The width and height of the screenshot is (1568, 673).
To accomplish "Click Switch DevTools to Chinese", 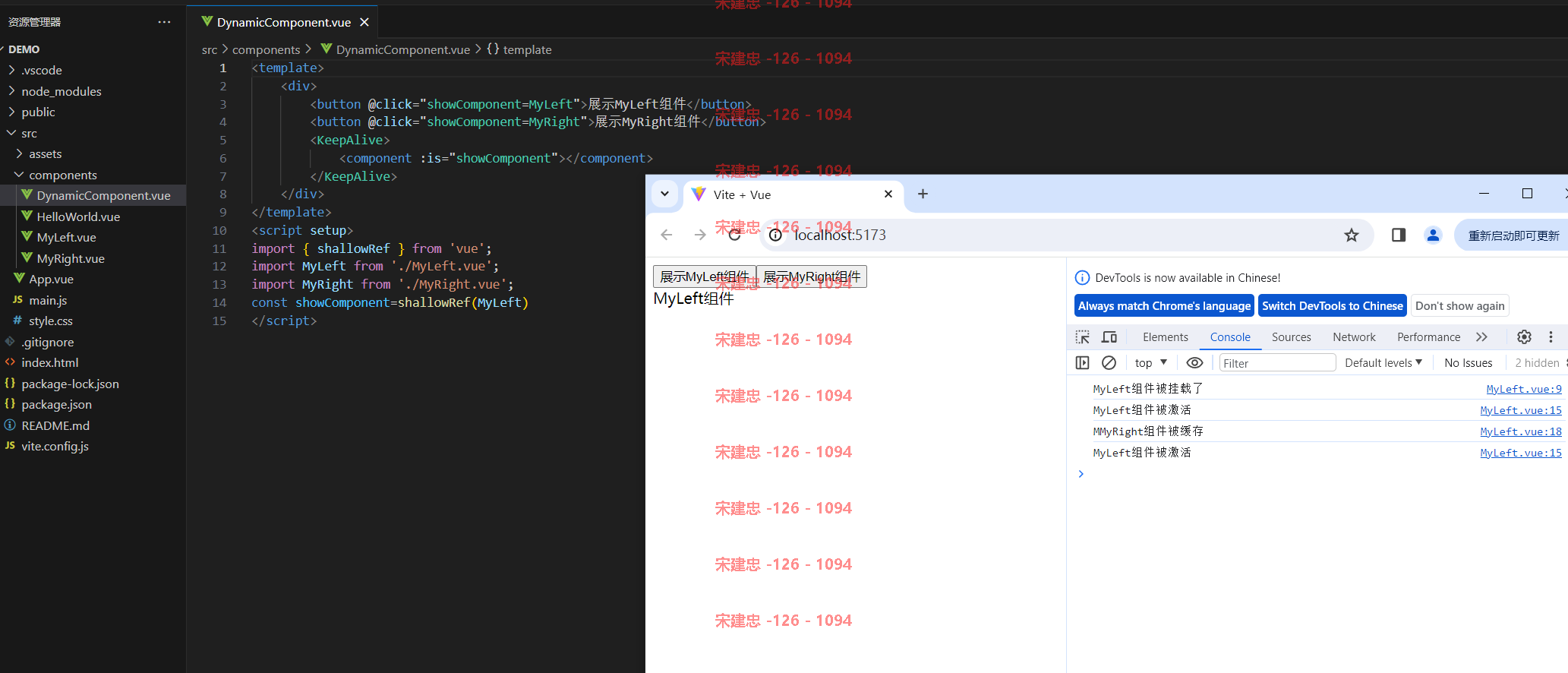I will point(1333,305).
